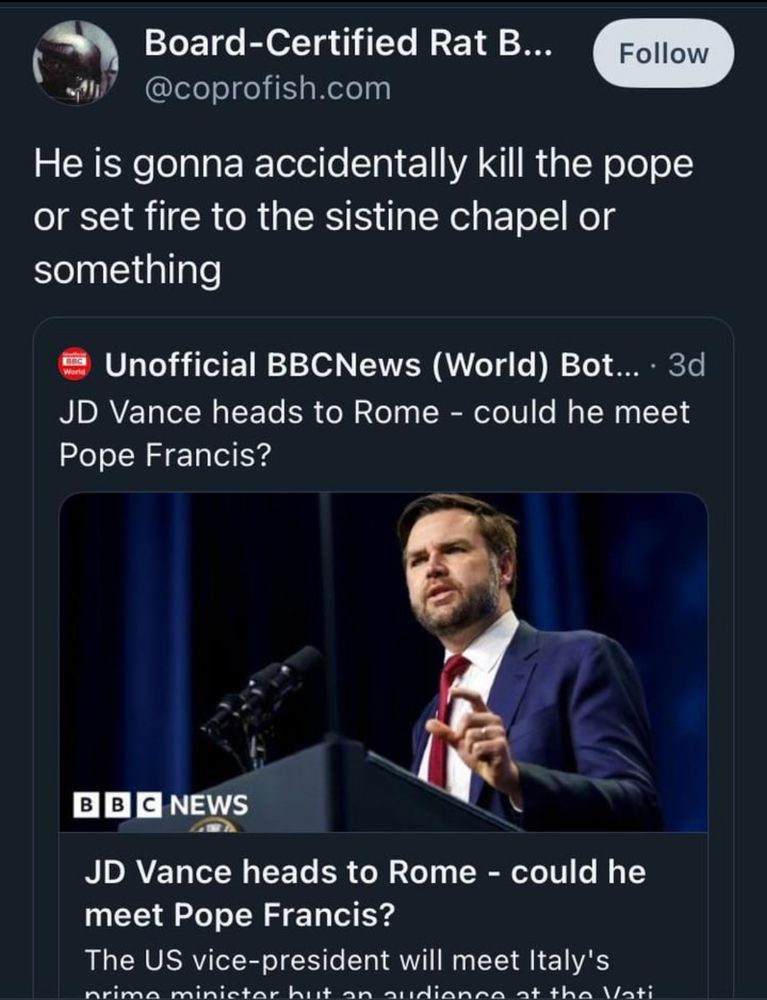Click the @coprofish.com handle
767x1000 pixels.
point(268,88)
